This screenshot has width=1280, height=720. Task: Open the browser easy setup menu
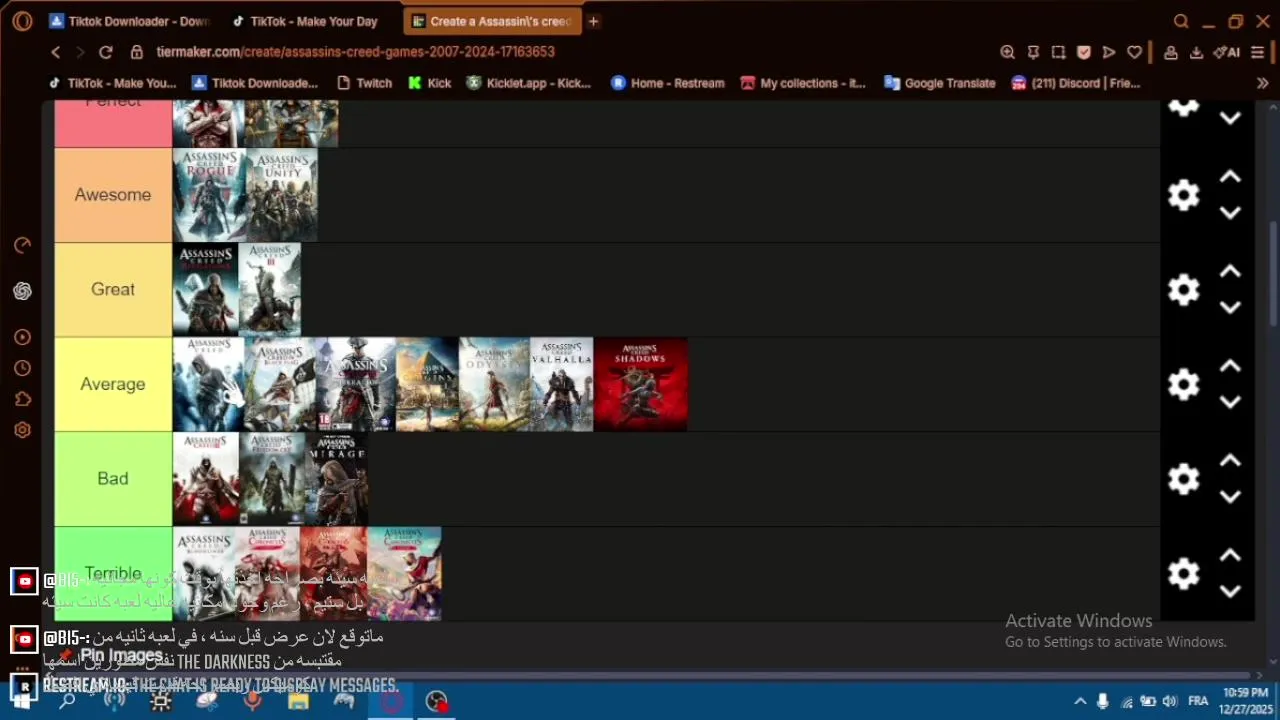pos(1258,52)
